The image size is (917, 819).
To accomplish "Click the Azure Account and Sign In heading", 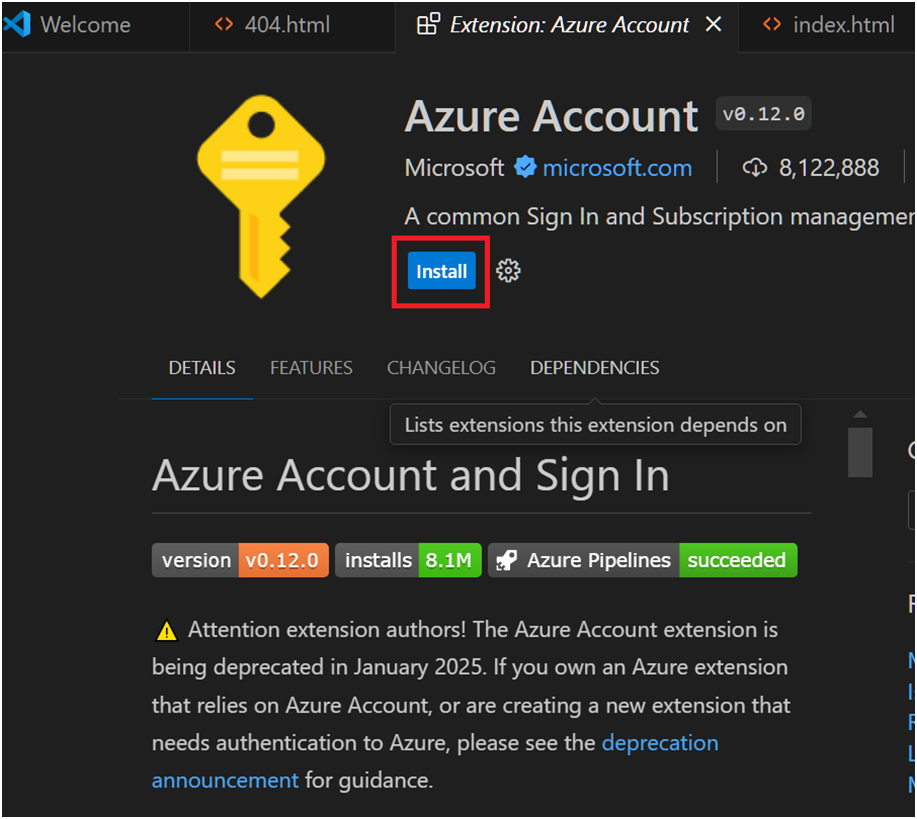I will click(411, 476).
